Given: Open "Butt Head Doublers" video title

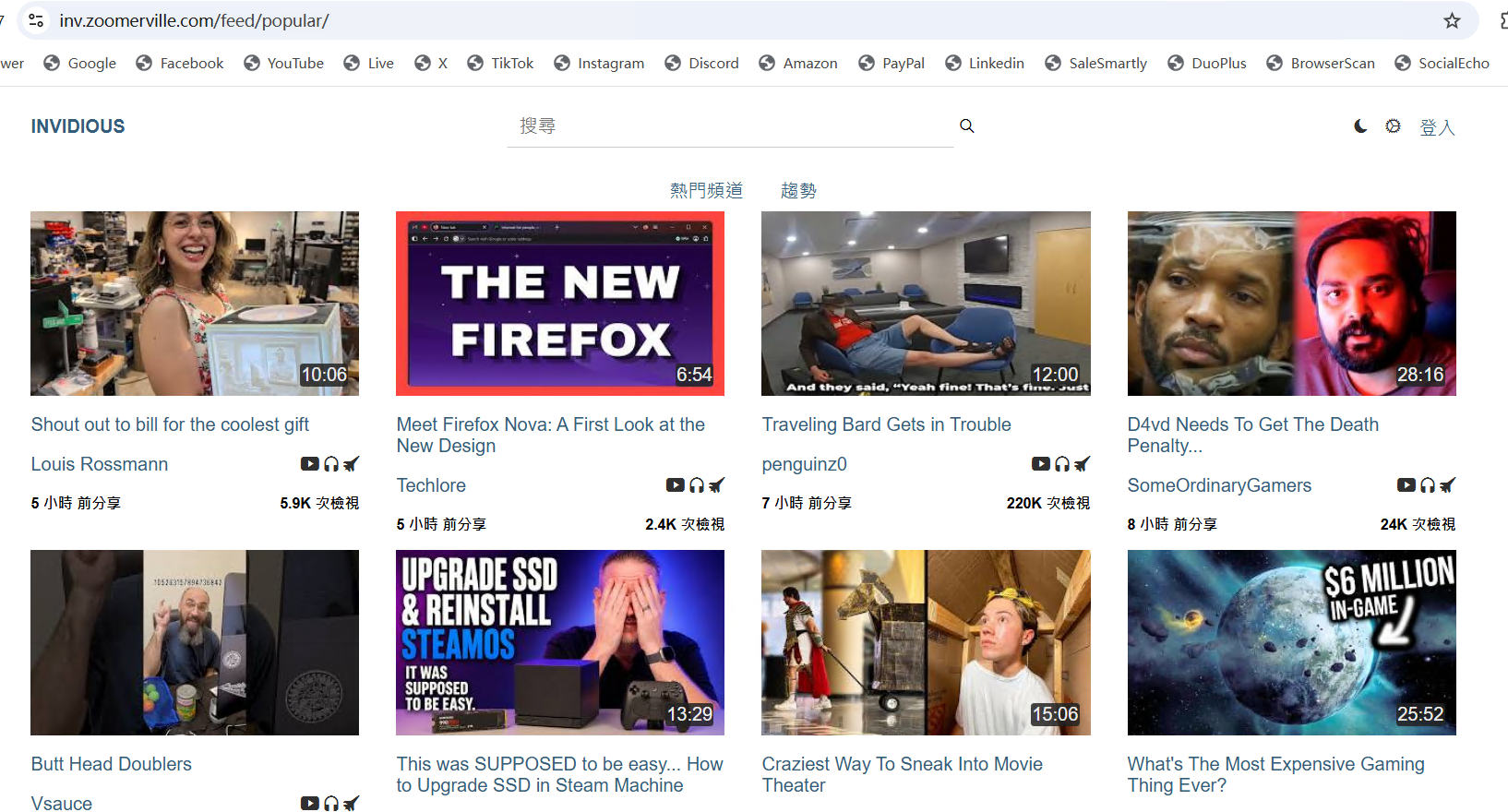Looking at the screenshot, I should (112, 764).
